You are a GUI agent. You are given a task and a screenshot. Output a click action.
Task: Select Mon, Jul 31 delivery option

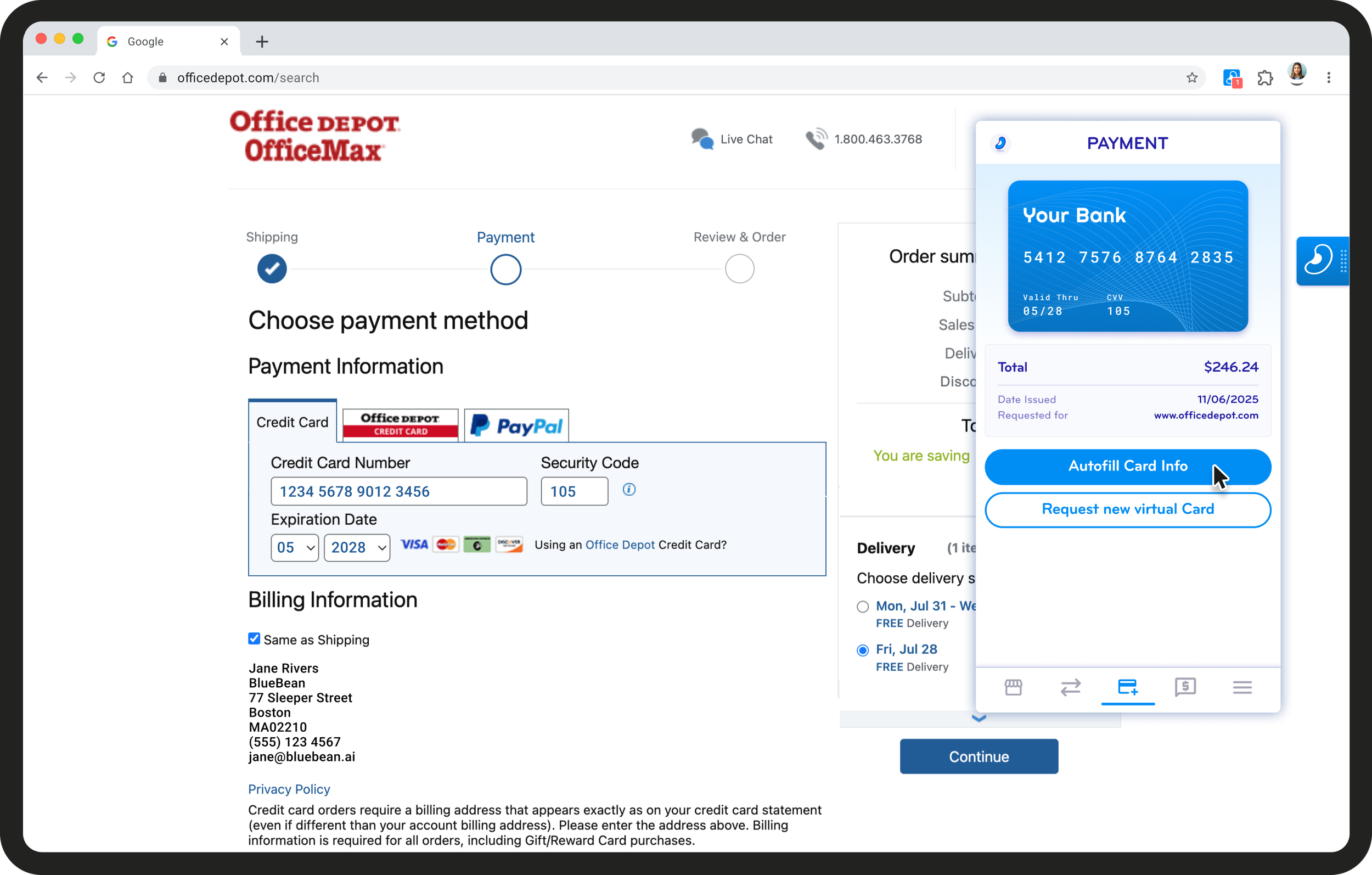(863, 607)
